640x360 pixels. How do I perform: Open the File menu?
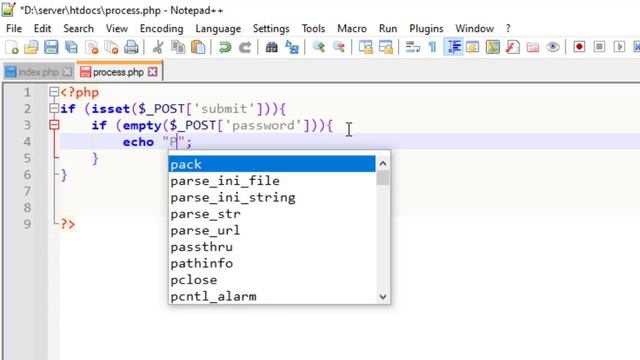(14, 29)
